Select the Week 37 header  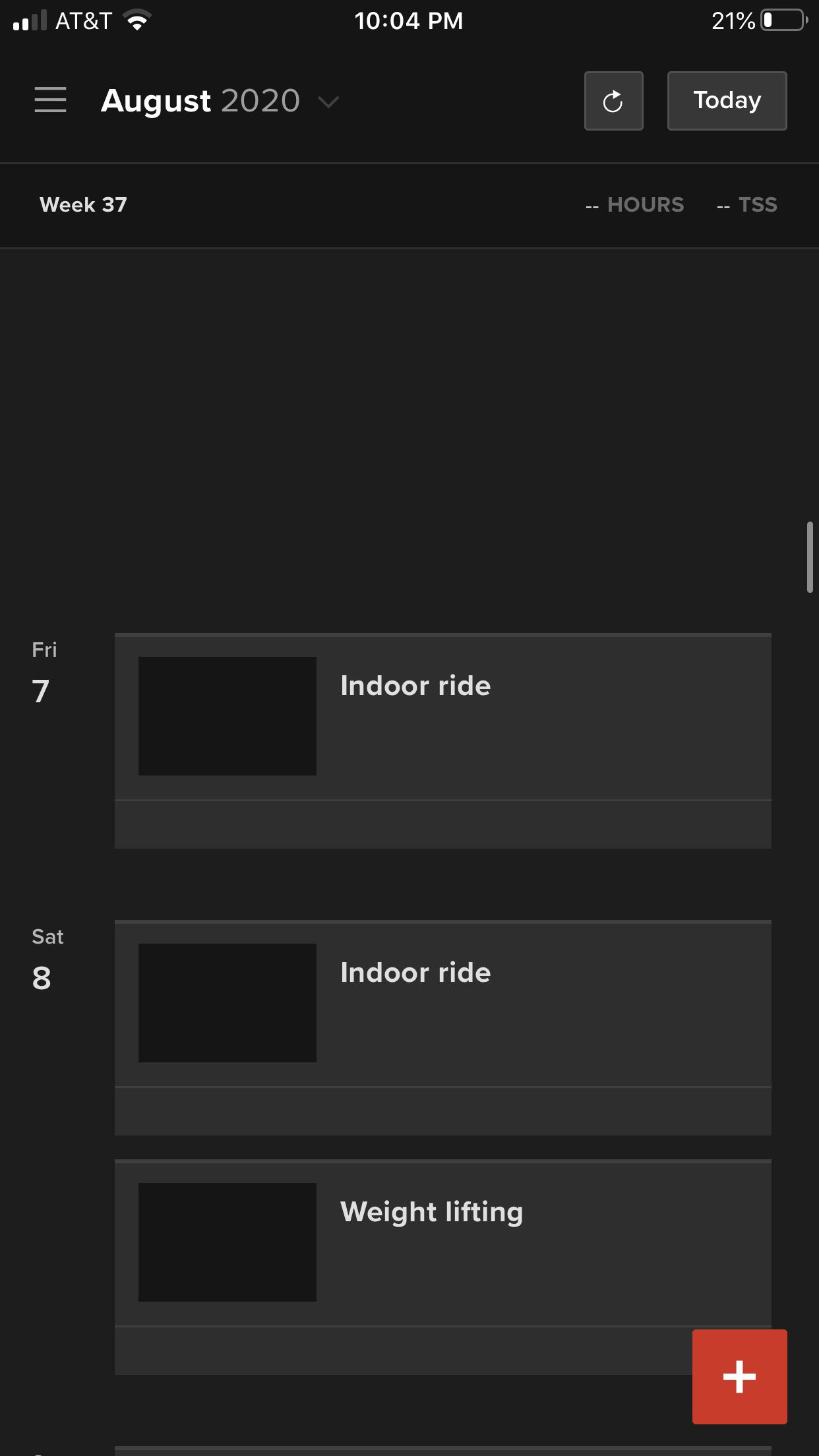(x=83, y=205)
